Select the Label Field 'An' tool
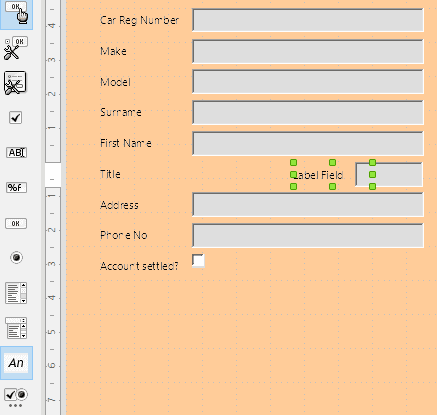 pyautogui.click(x=16, y=363)
